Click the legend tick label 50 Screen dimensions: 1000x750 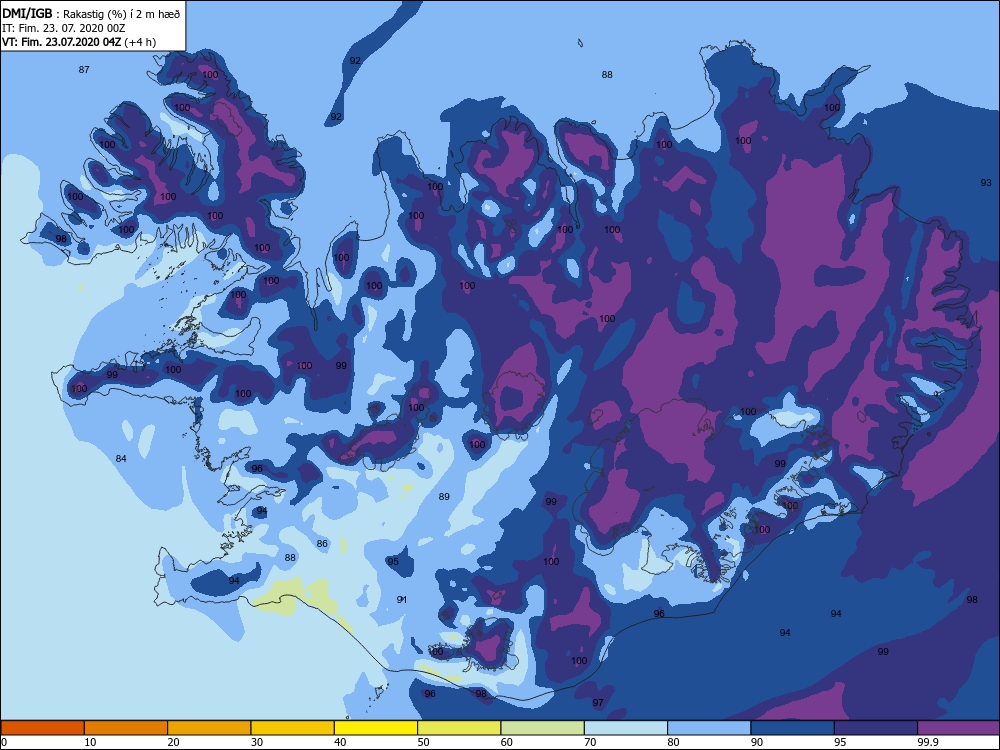423,742
